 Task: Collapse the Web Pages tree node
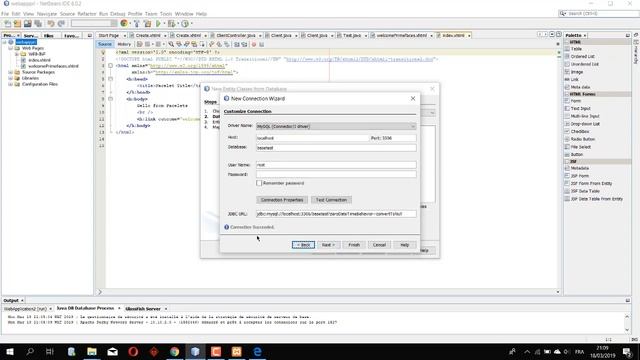11,48
